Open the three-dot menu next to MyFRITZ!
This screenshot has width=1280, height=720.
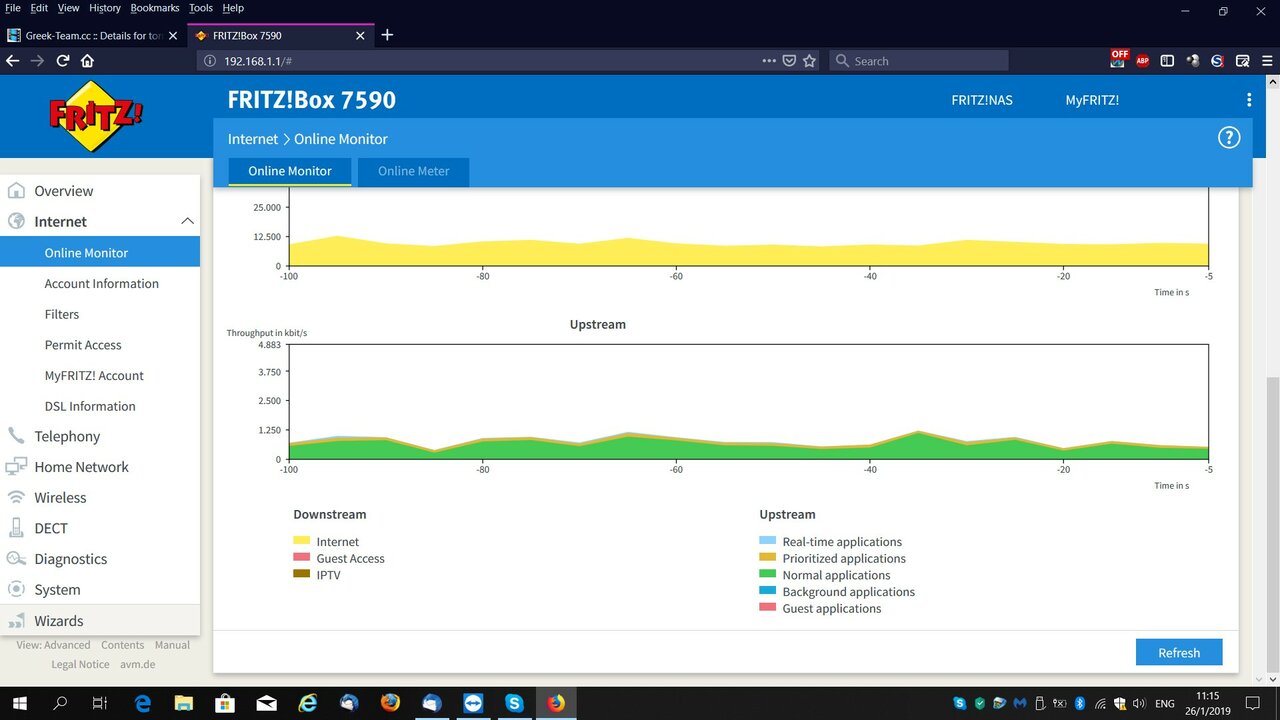[x=1248, y=100]
